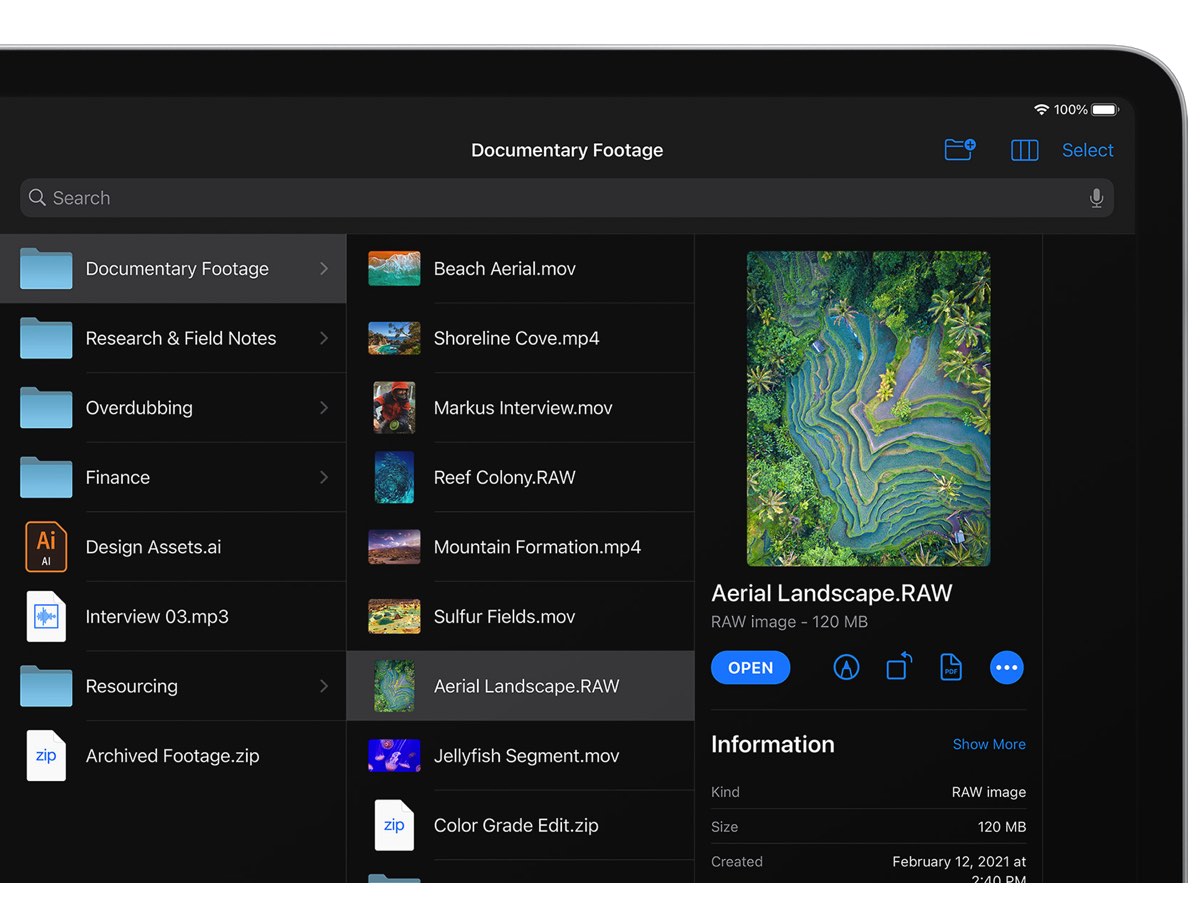1200x924 pixels.
Task: Expand the Overdubbing folder chevron
Action: tap(324, 408)
